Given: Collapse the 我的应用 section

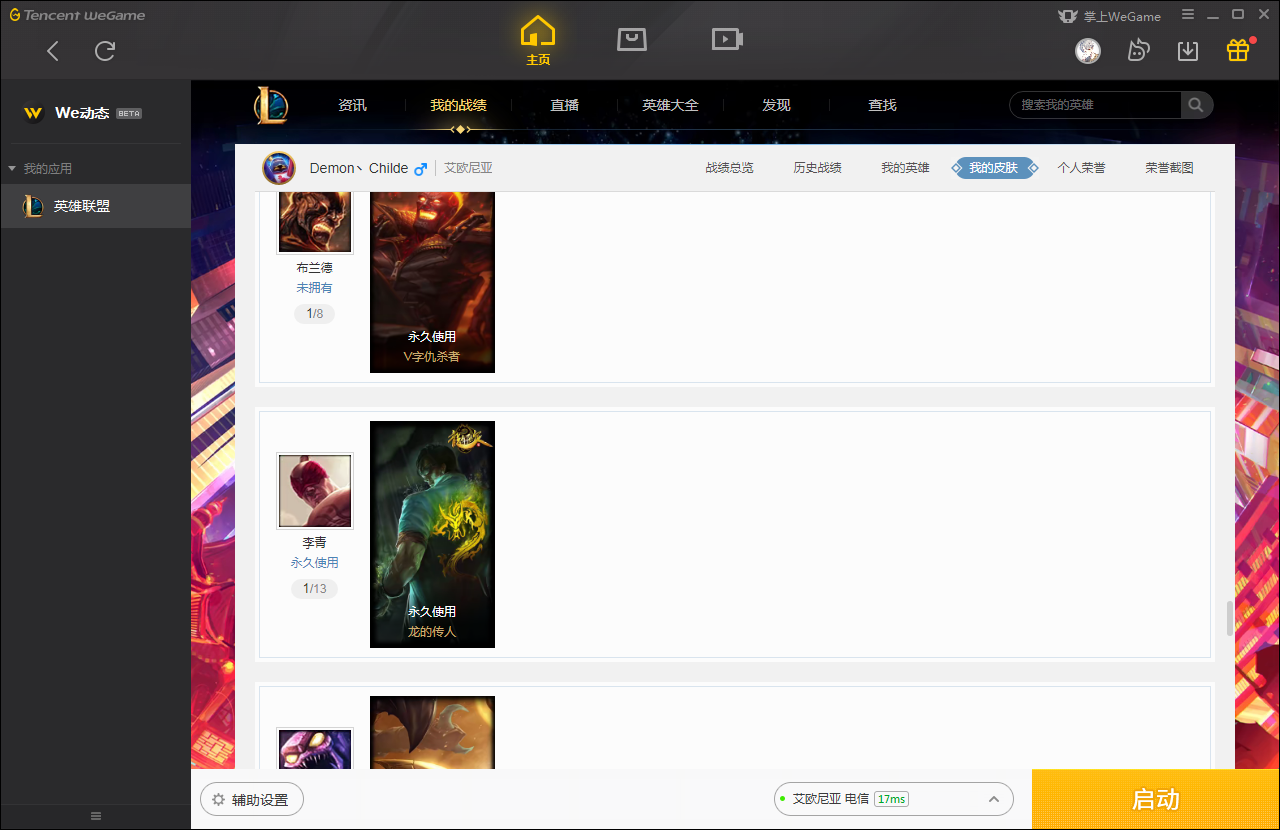Looking at the screenshot, I should pyautogui.click(x=40, y=169).
